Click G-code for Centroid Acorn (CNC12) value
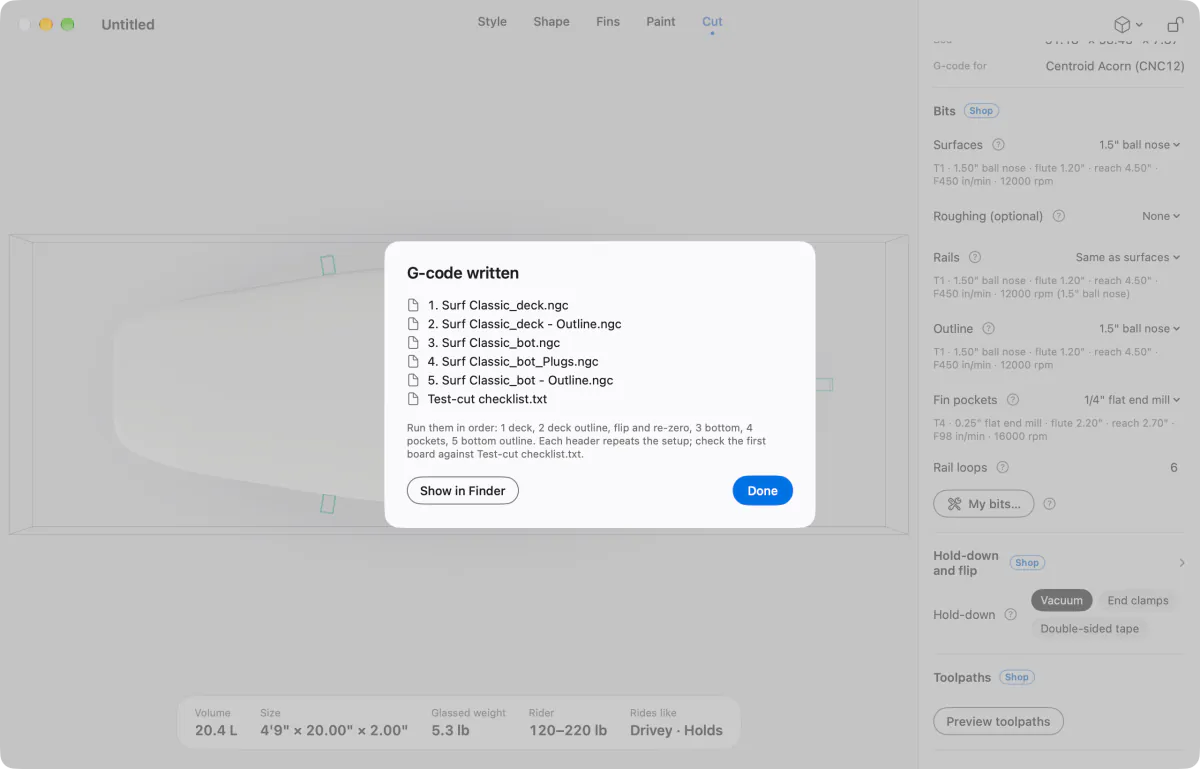Image resolution: width=1200 pixels, height=769 pixels. coord(1115,66)
